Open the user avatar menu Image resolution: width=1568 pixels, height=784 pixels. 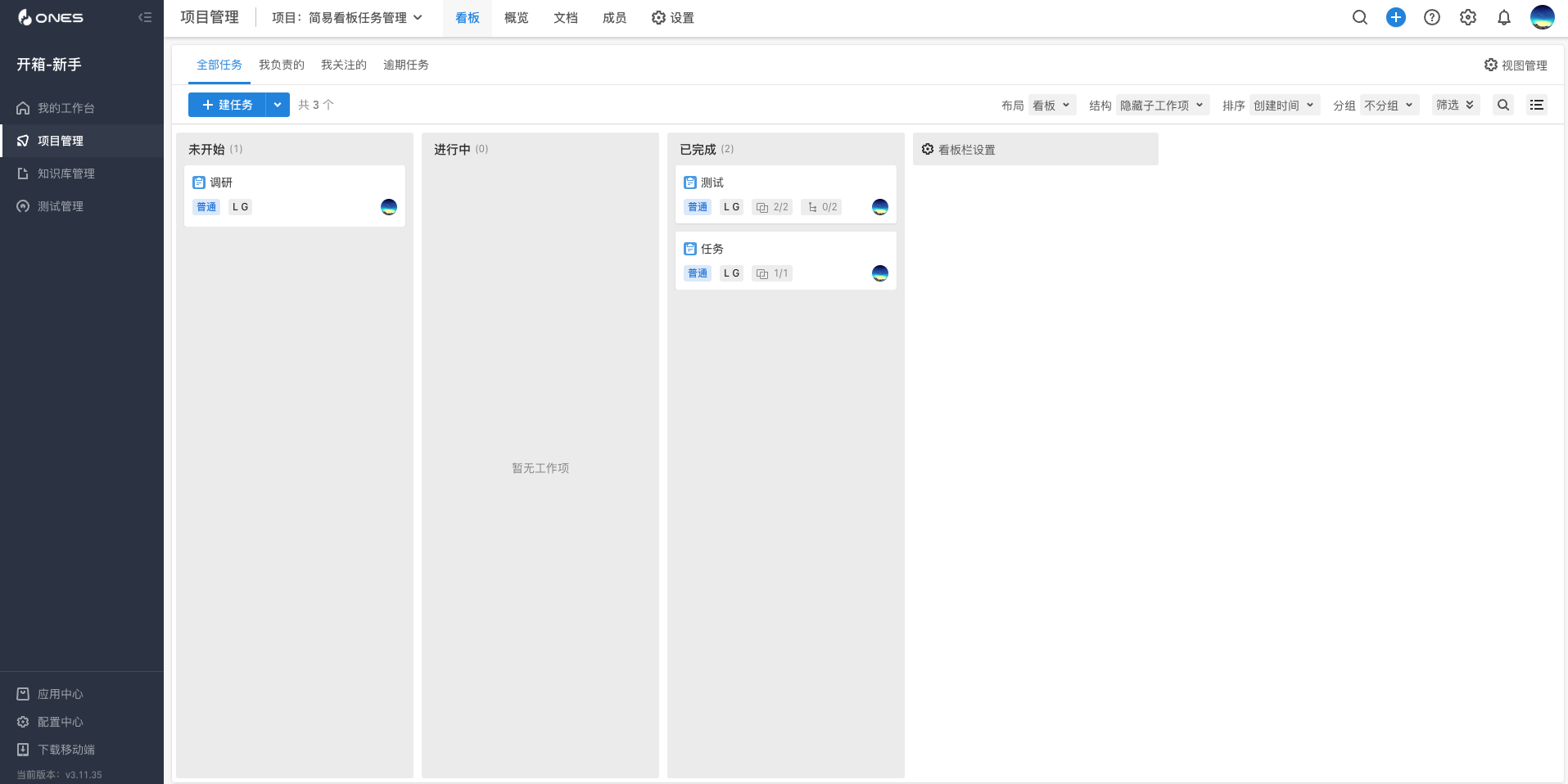click(x=1543, y=17)
